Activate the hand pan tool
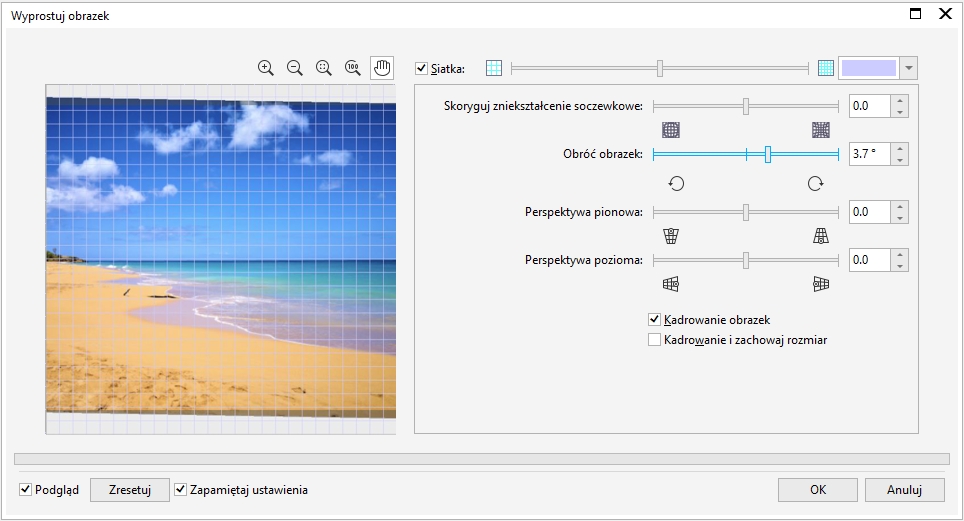The width and height of the screenshot is (964, 521). (x=382, y=68)
